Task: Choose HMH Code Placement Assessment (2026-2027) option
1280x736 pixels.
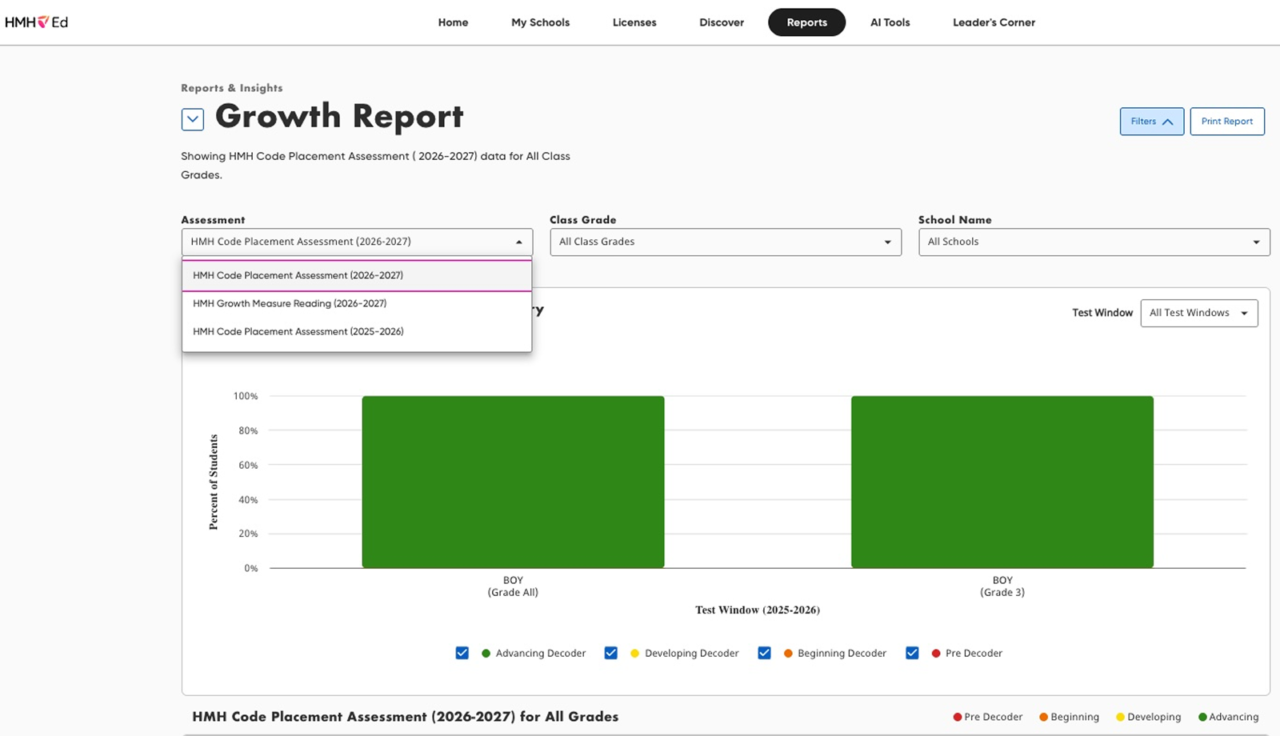Action: 357,275
